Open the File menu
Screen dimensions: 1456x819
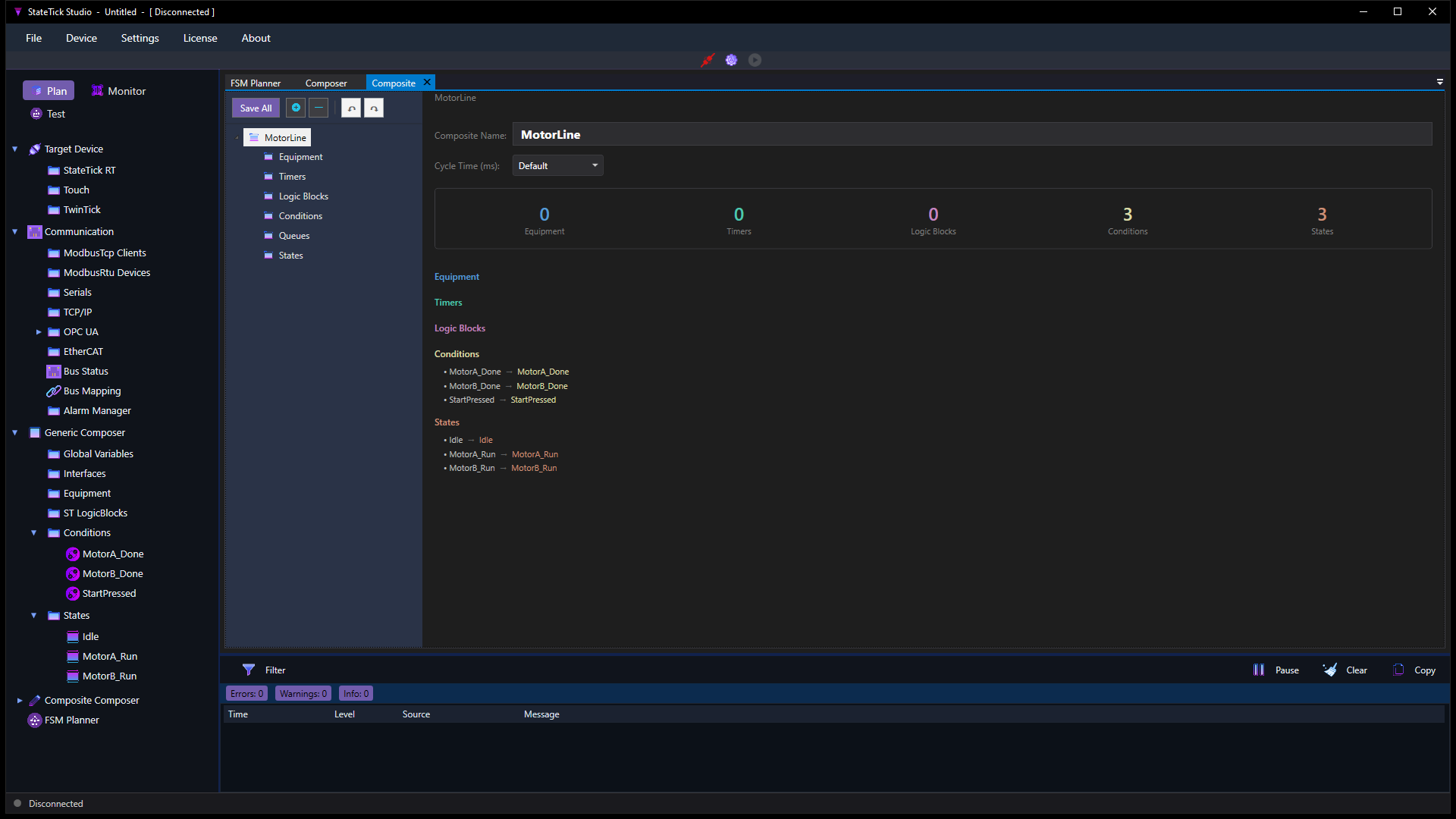(x=33, y=38)
